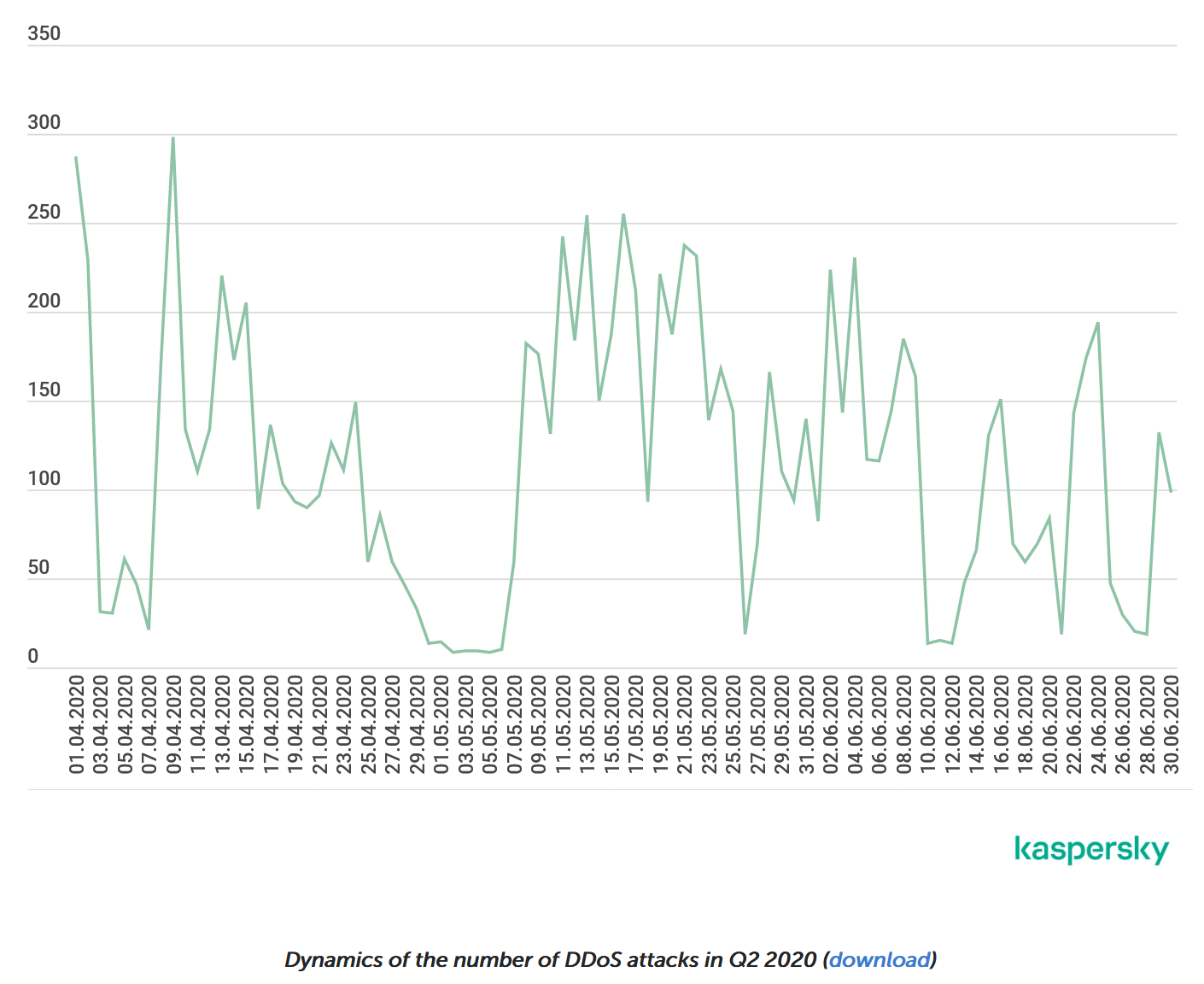Click the 15.05.2020 x-axis date label

pyautogui.click(x=612, y=724)
